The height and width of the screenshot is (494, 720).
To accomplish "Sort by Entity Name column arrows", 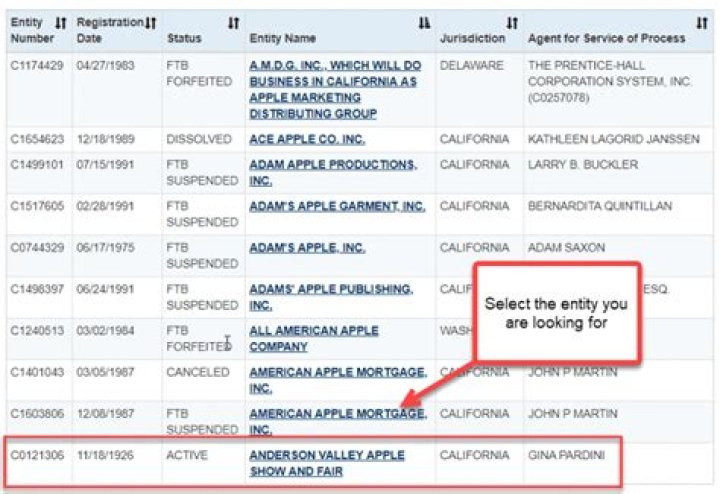I will [424, 22].
